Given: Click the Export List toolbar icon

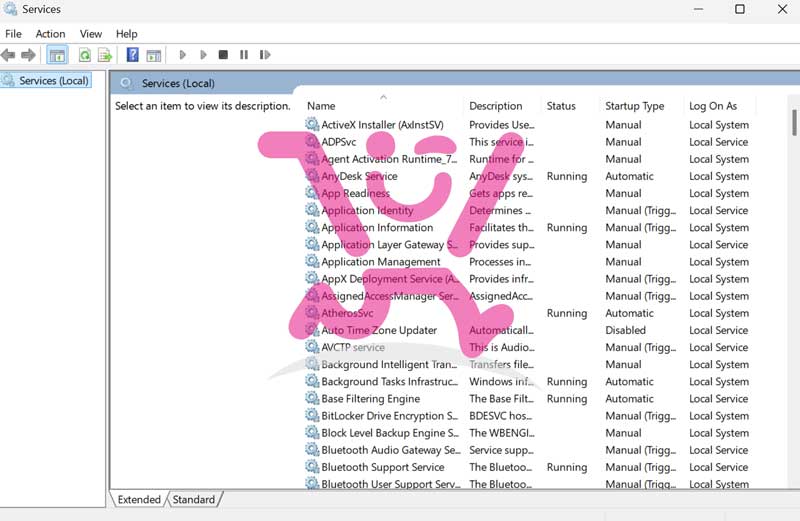Looking at the screenshot, I should click(105, 55).
